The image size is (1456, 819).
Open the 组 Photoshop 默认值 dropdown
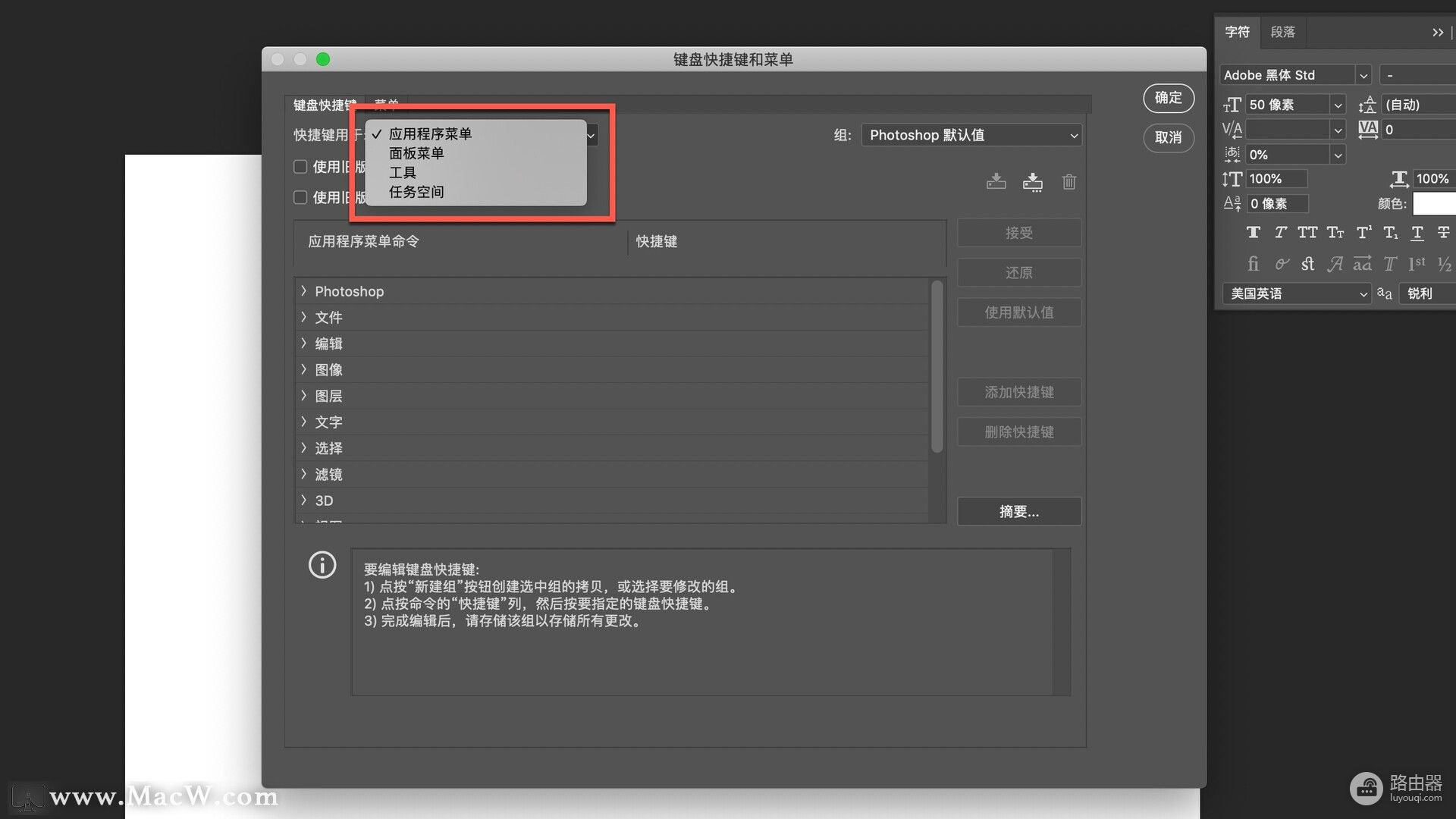pos(971,135)
